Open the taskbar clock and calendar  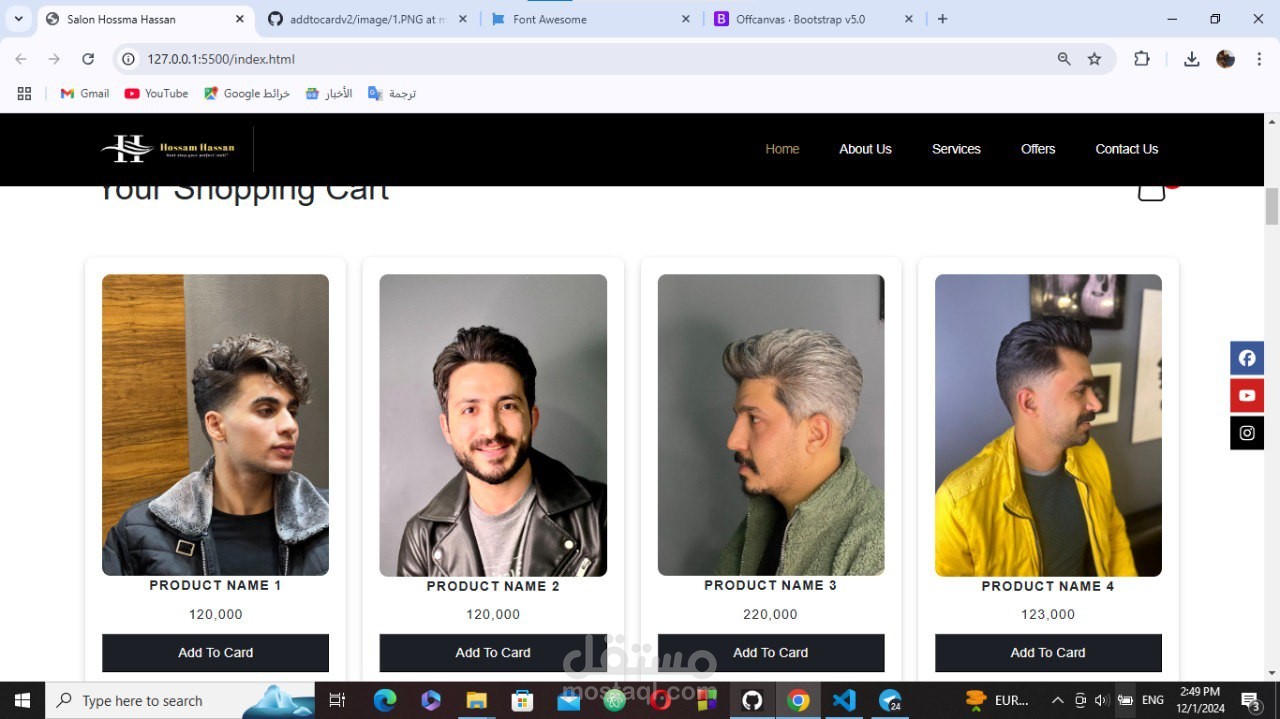pyautogui.click(x=1200, y=700)
